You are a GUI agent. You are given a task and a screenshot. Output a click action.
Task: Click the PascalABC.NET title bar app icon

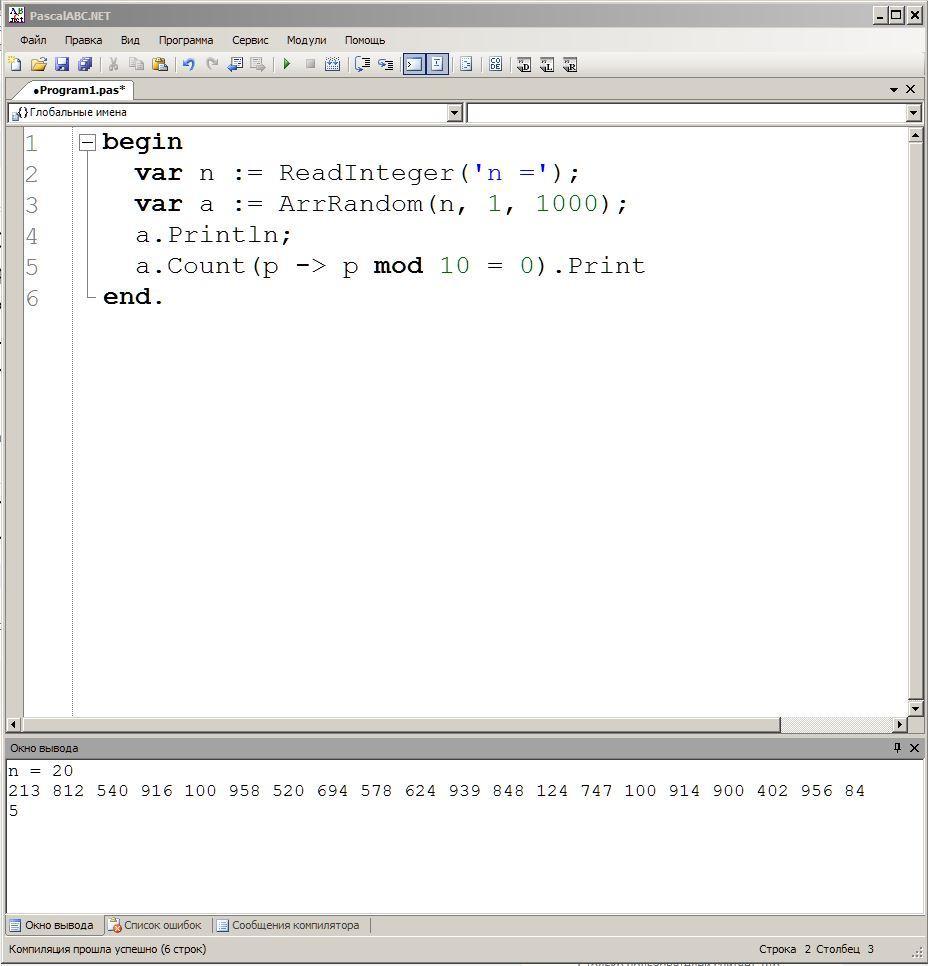(17, 15)
